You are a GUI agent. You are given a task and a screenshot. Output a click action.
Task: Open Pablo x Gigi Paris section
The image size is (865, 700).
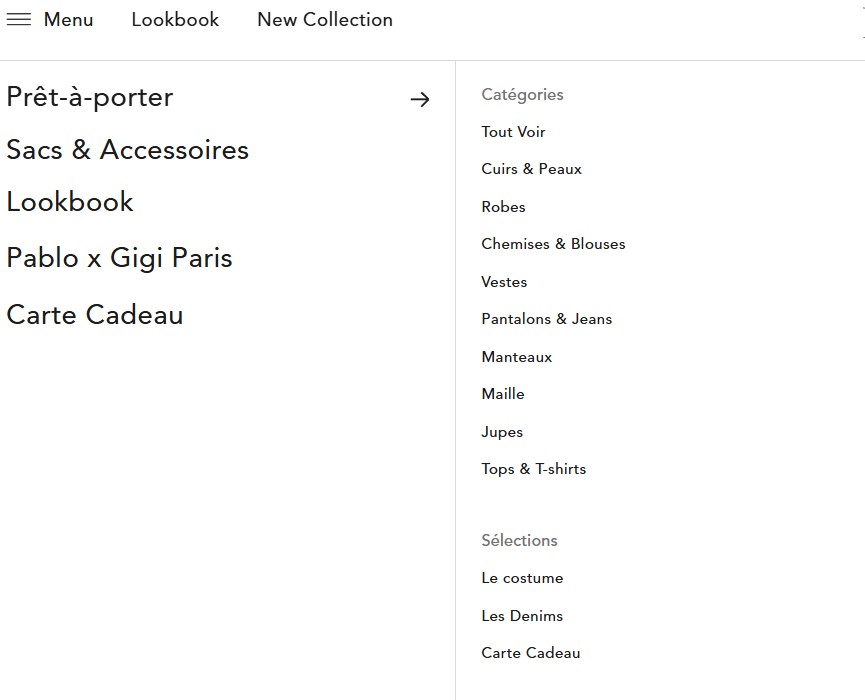119,258
